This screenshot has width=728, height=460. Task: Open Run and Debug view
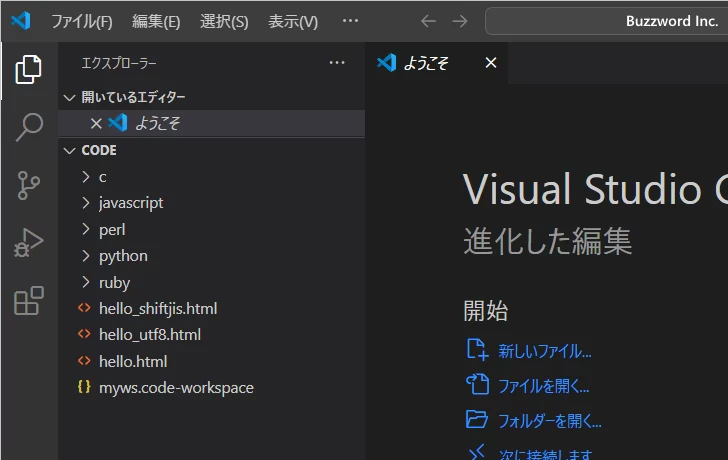[x=29, y=243]
